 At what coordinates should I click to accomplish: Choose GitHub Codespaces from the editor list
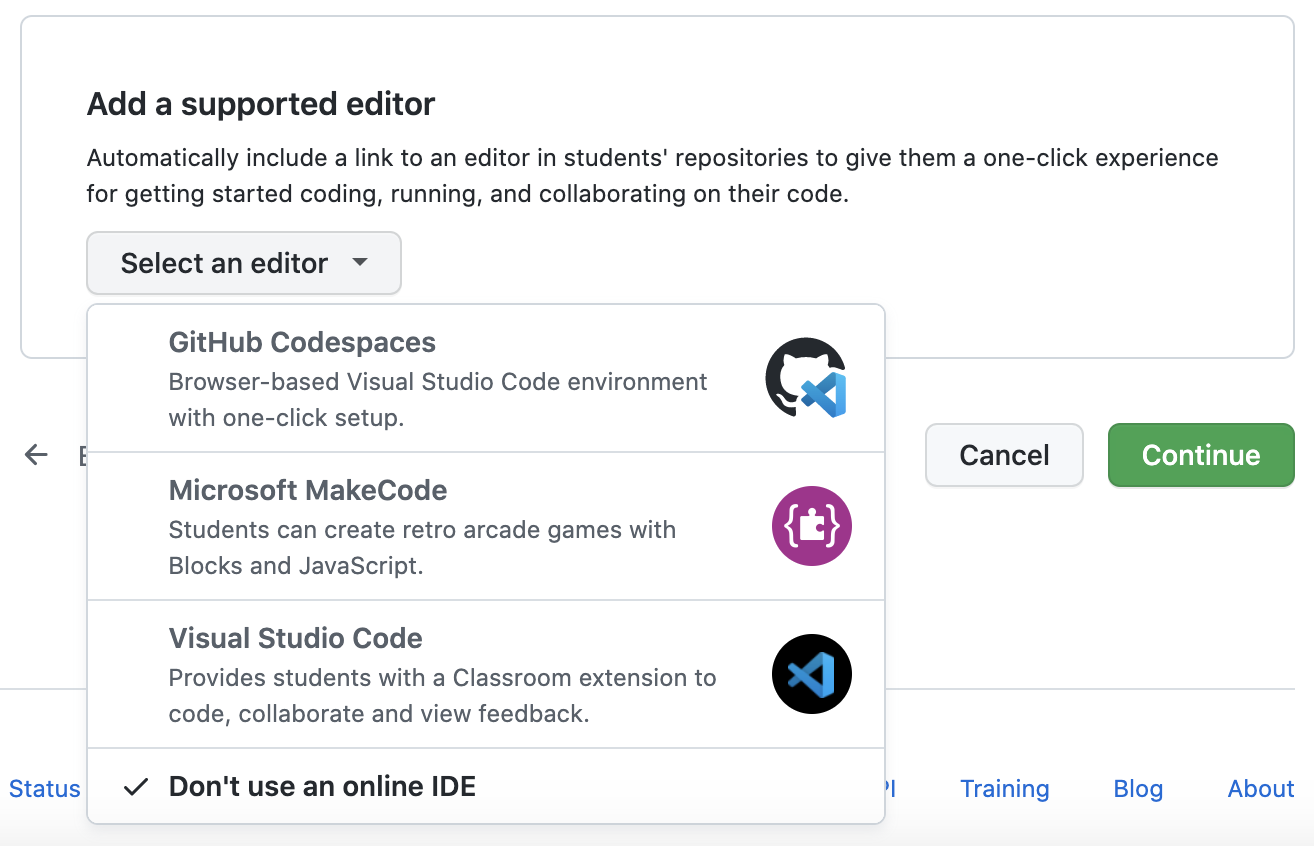point(486,378)
